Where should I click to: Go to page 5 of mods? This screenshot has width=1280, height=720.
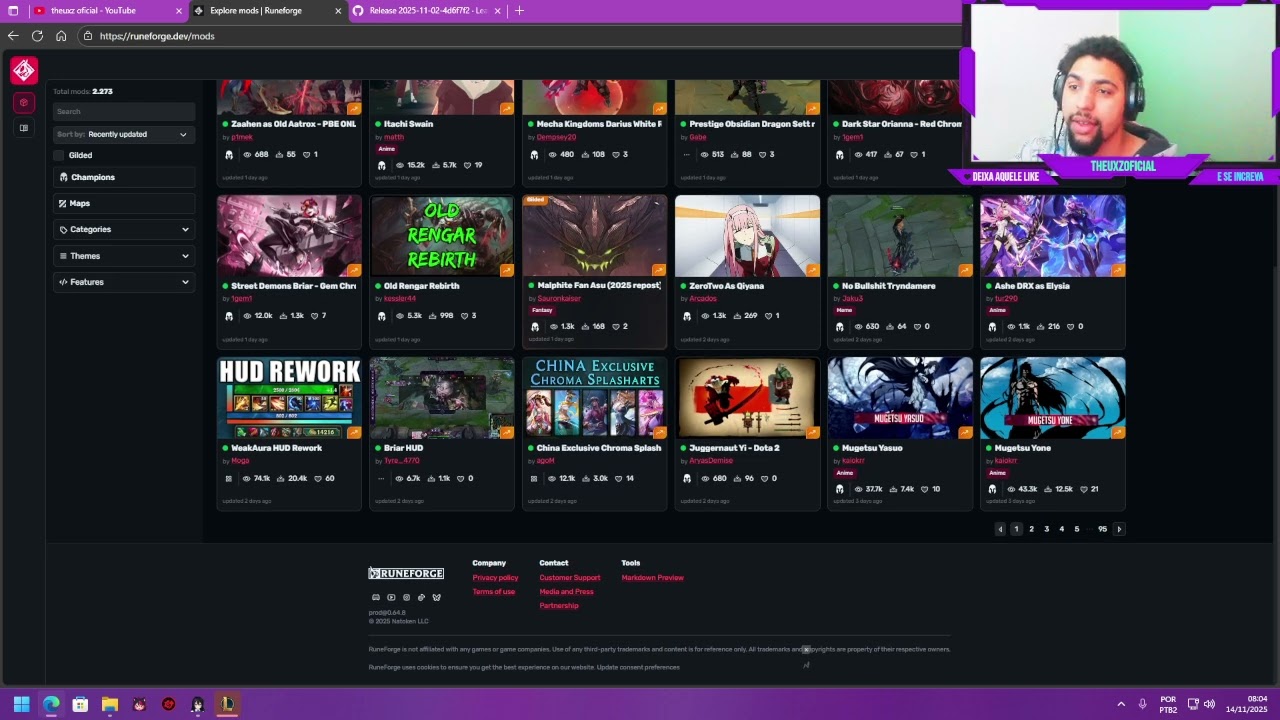pos(1077,529)
